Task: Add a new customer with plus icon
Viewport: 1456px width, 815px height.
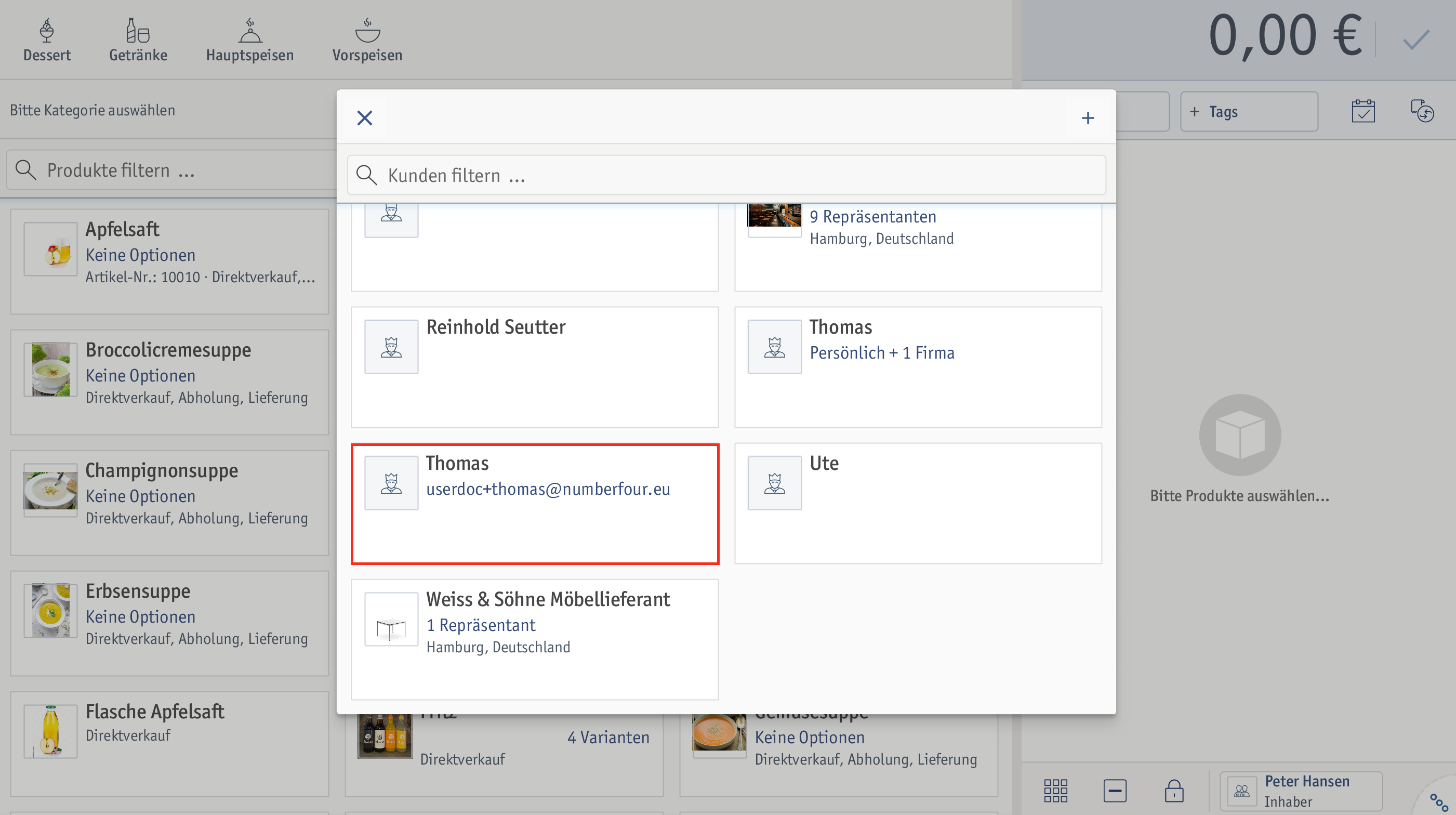Action: click(1088, 118)
